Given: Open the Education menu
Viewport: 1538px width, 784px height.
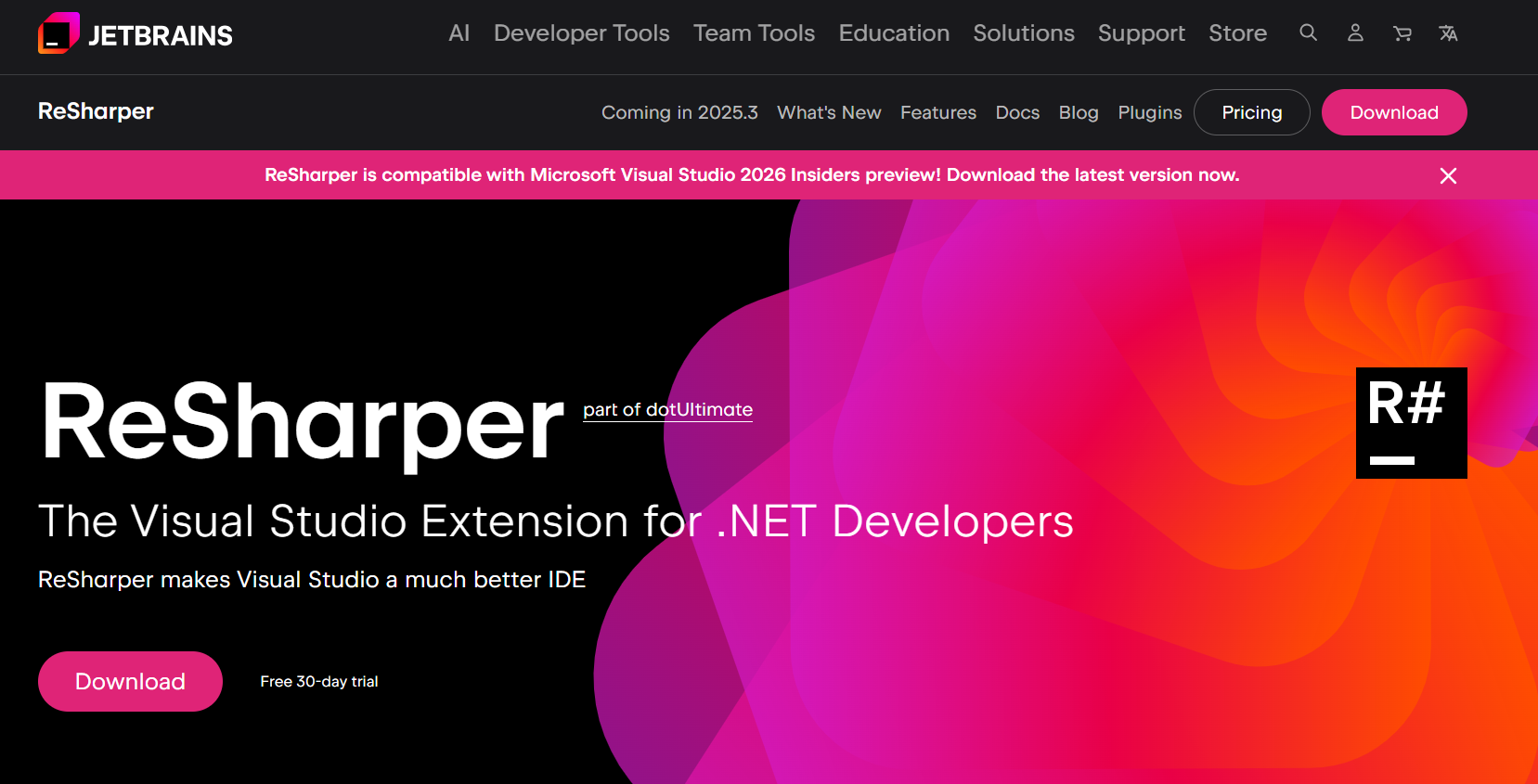Looking at the screenshot, I should tap(894, 33).
